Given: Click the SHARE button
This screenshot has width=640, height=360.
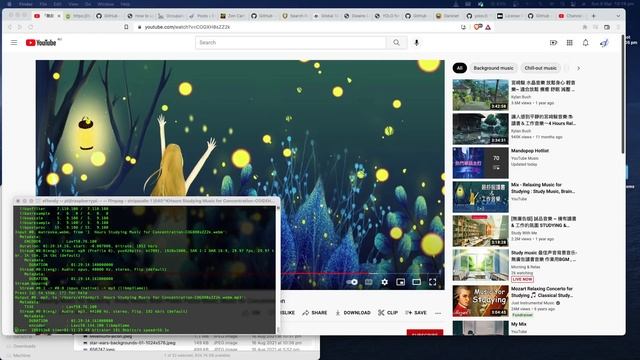Looking at the screenshot, I should click(x=315, y=313).
